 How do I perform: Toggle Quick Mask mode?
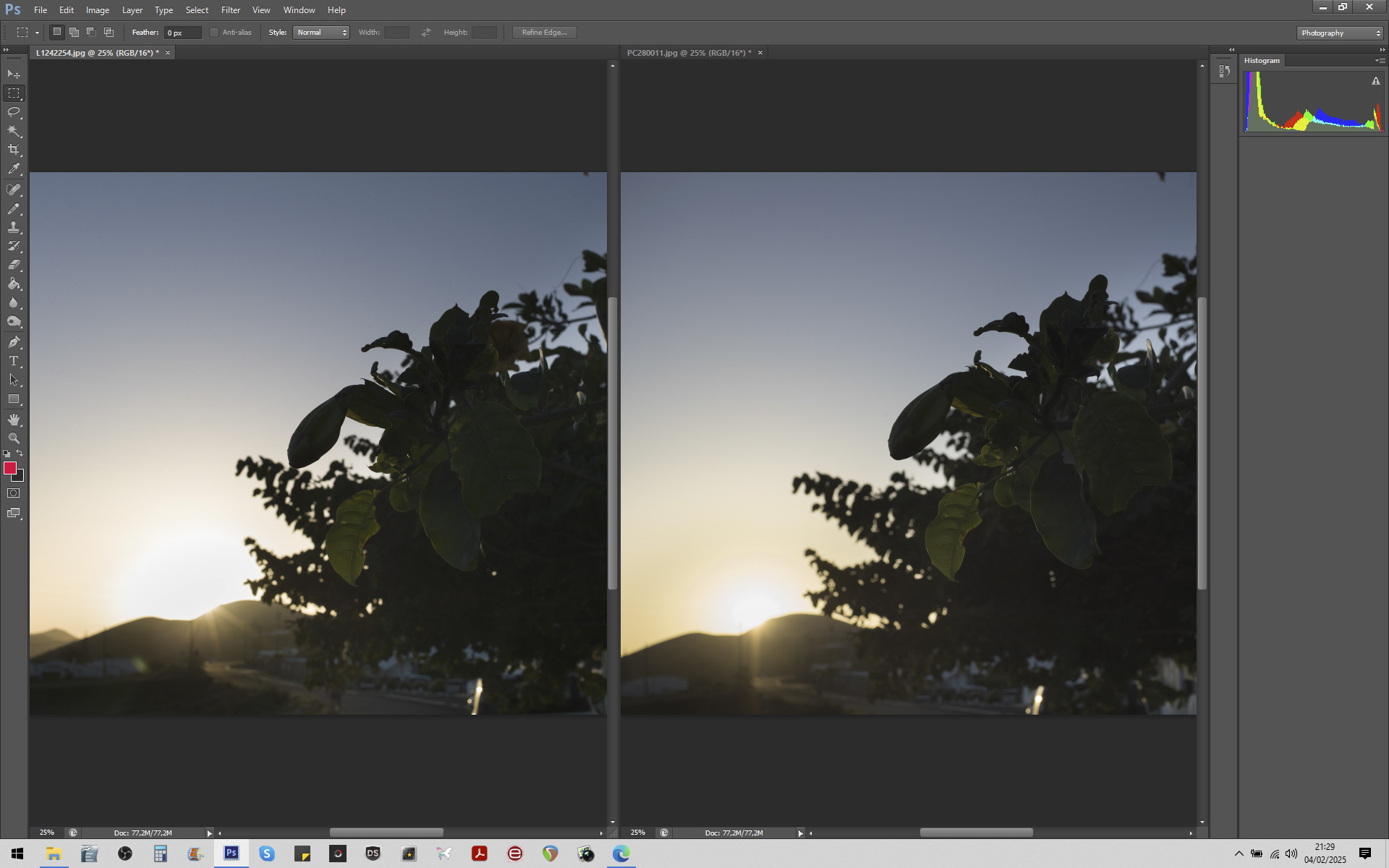[x=14, y=493]
